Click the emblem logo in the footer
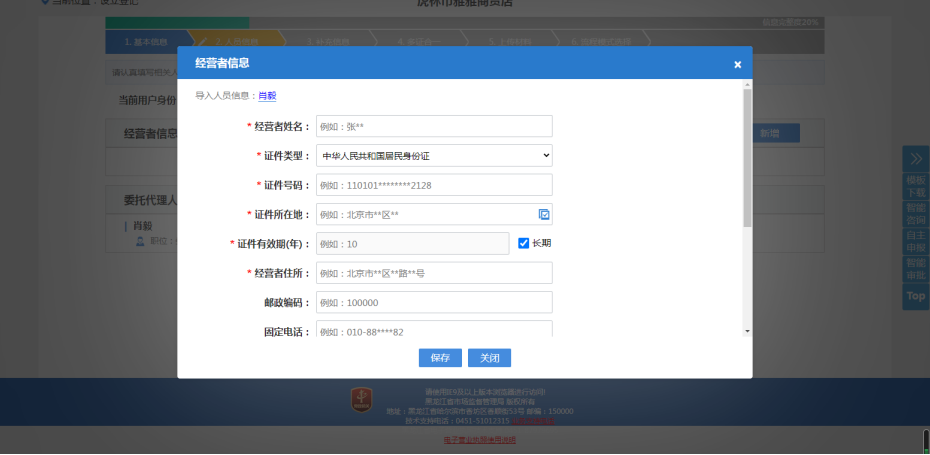930x455 pixels. pos(361,400)
